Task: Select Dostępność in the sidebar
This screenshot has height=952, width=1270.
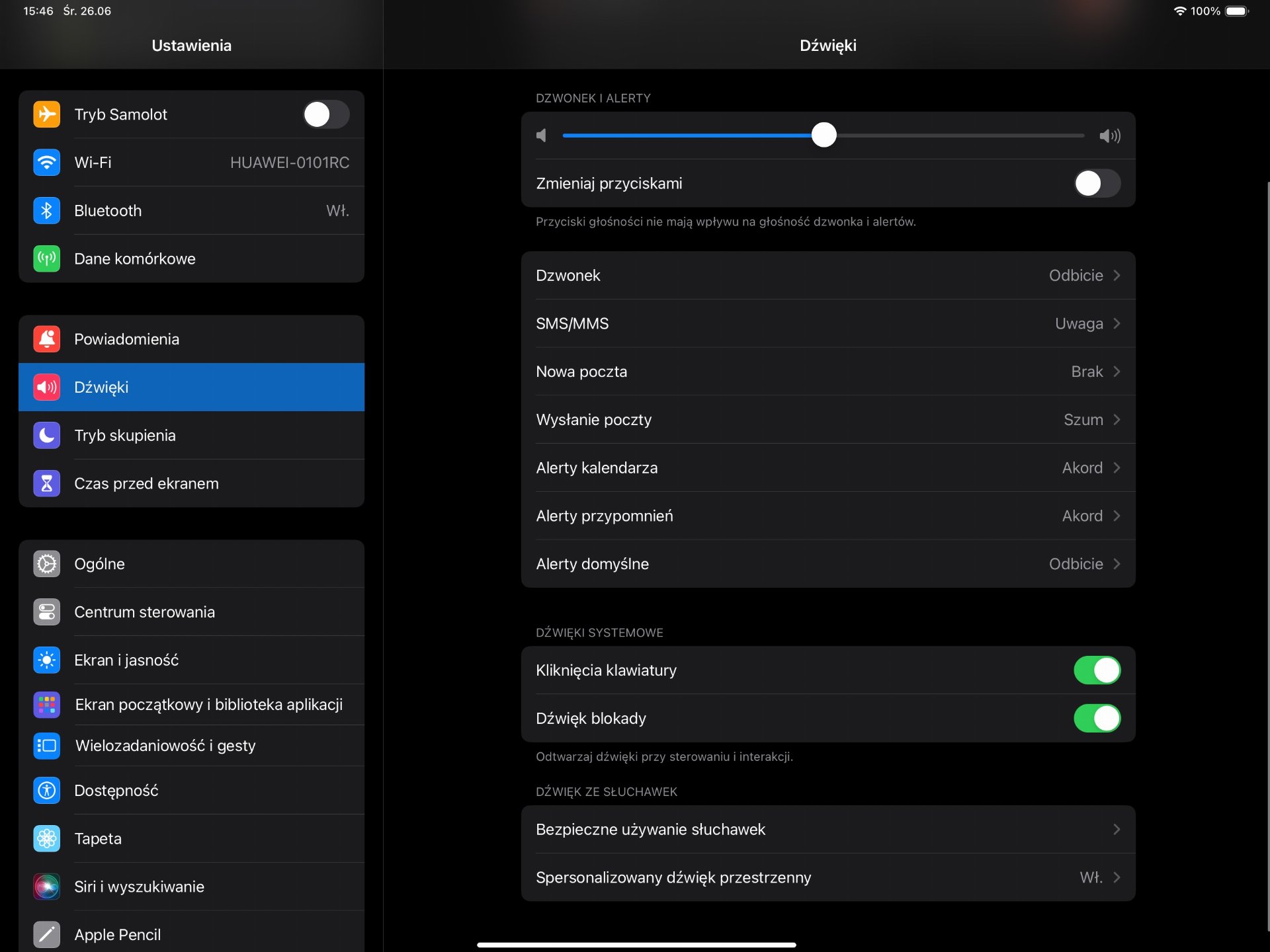Action: 191,791
